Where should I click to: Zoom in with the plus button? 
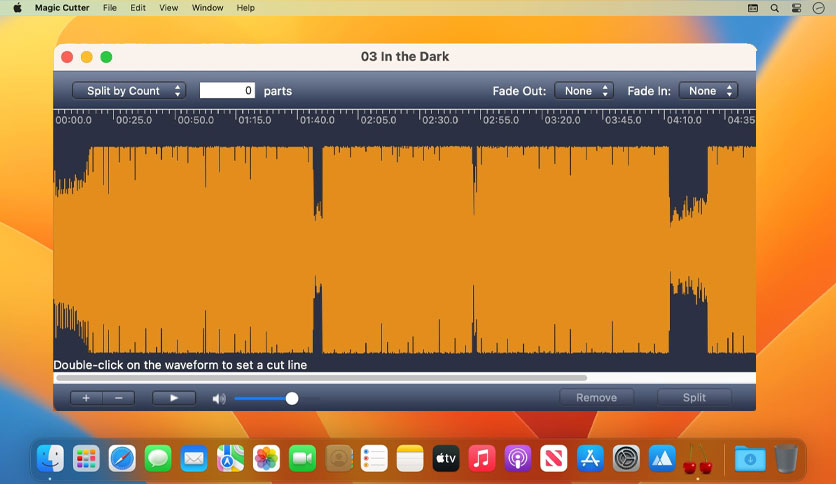click(x=86, y=398)
